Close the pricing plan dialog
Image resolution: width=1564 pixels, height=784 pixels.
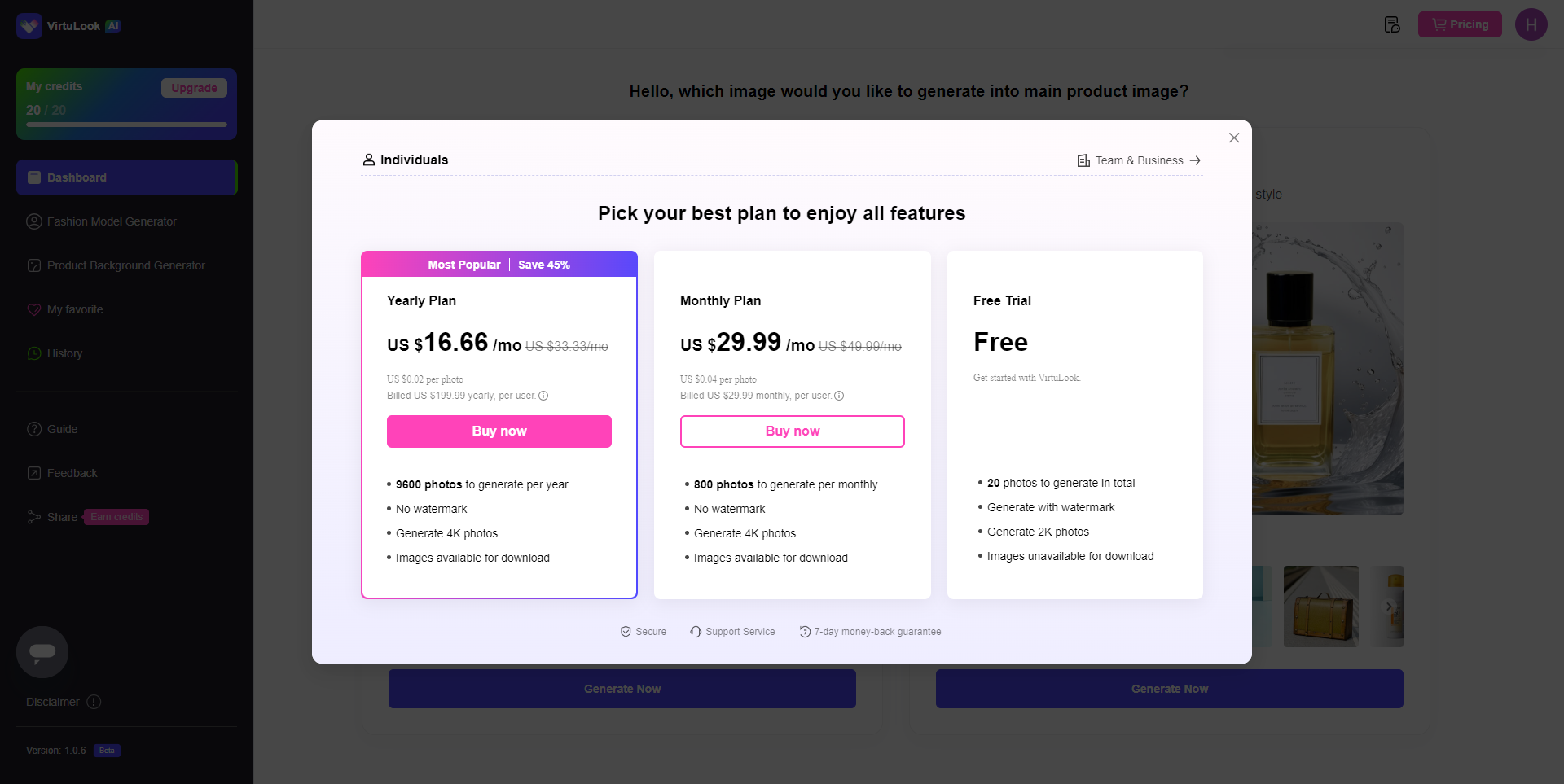1234,138
